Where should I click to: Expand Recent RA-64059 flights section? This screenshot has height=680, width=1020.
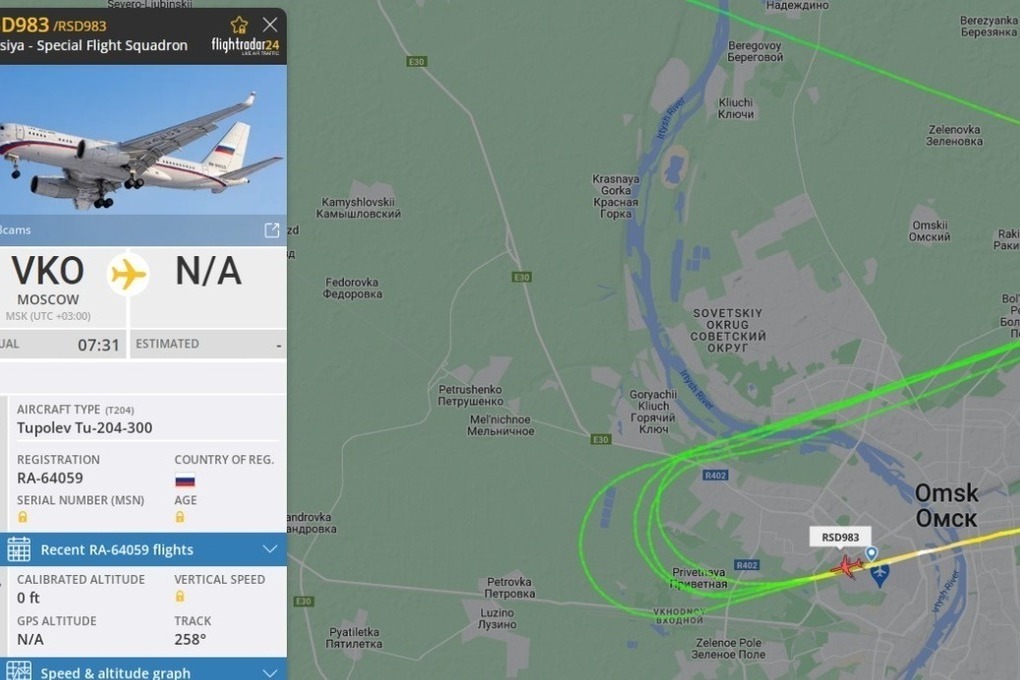pyautogui.click(x=143, y=549)
